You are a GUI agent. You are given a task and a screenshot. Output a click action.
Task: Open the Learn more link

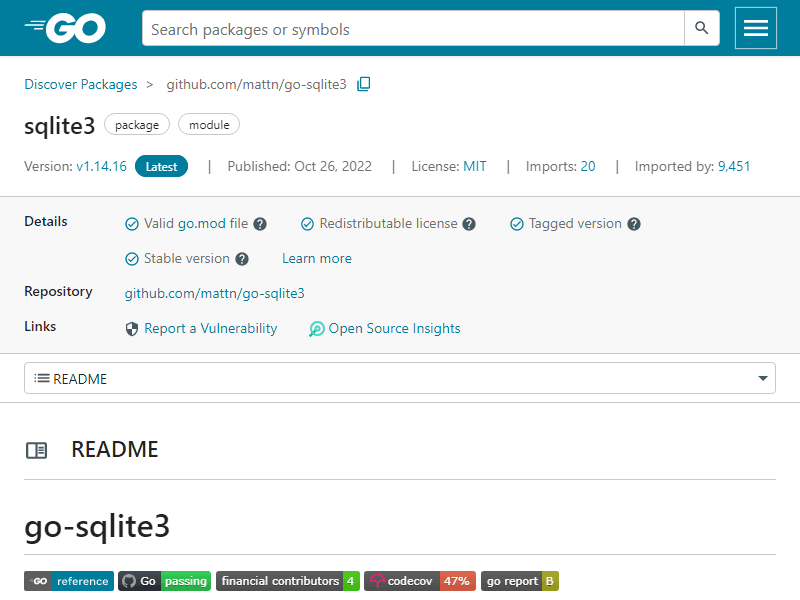317,259
